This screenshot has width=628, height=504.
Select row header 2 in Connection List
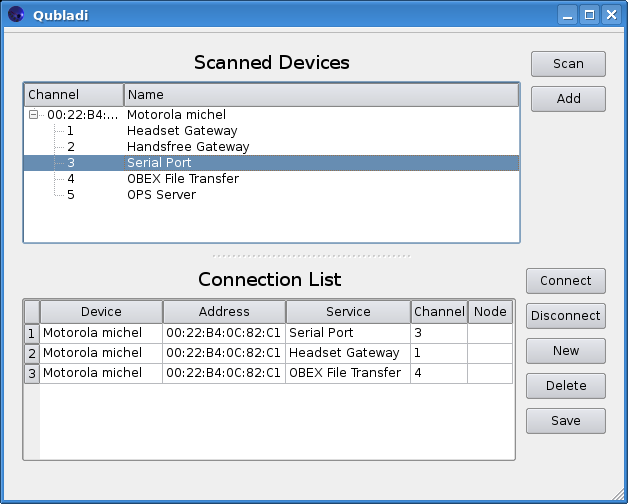[32, 353]
